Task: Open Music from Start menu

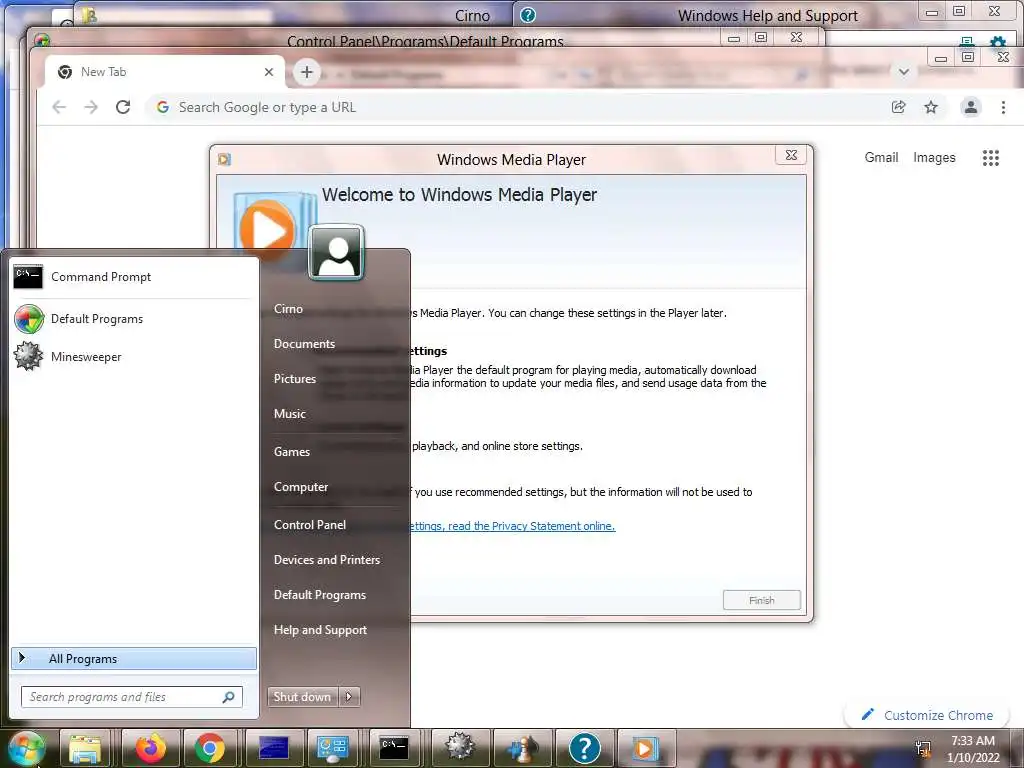Action: (x=290, y=413)
